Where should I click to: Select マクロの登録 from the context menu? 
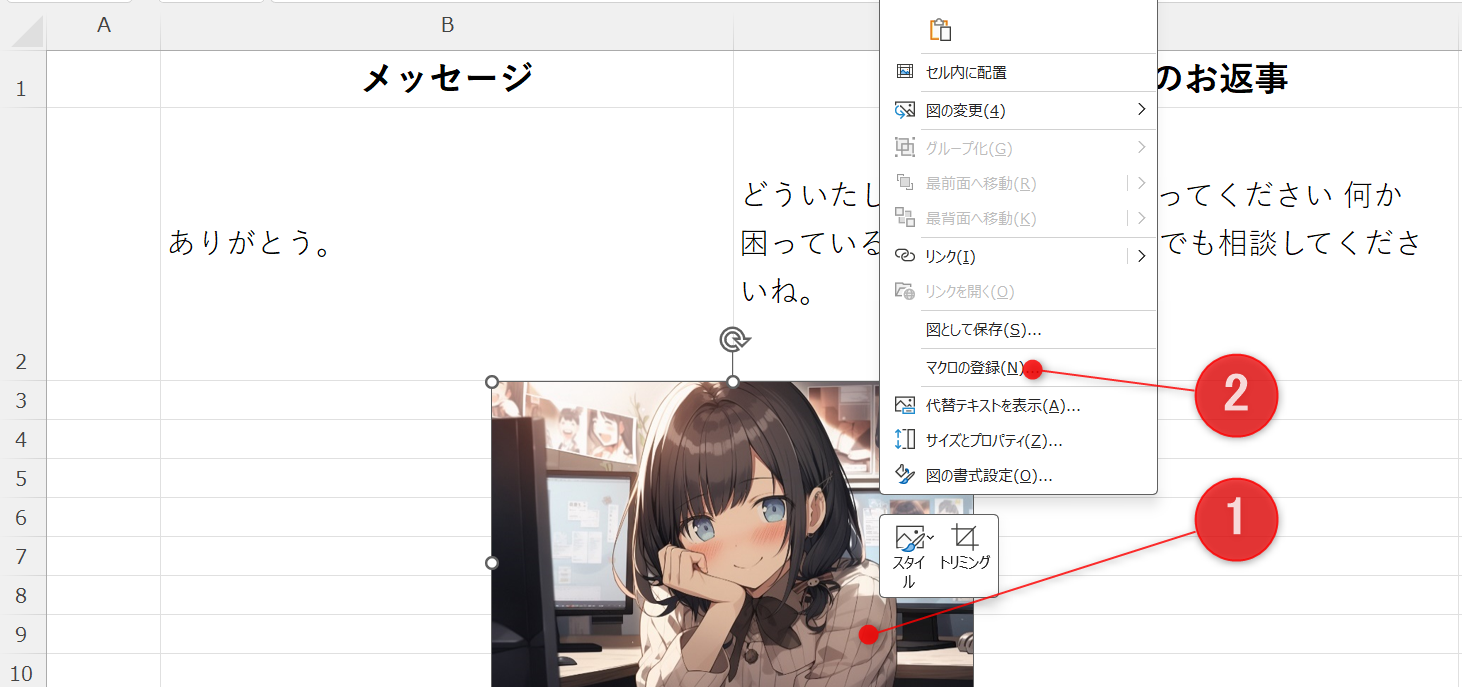(x=975, y=367)
